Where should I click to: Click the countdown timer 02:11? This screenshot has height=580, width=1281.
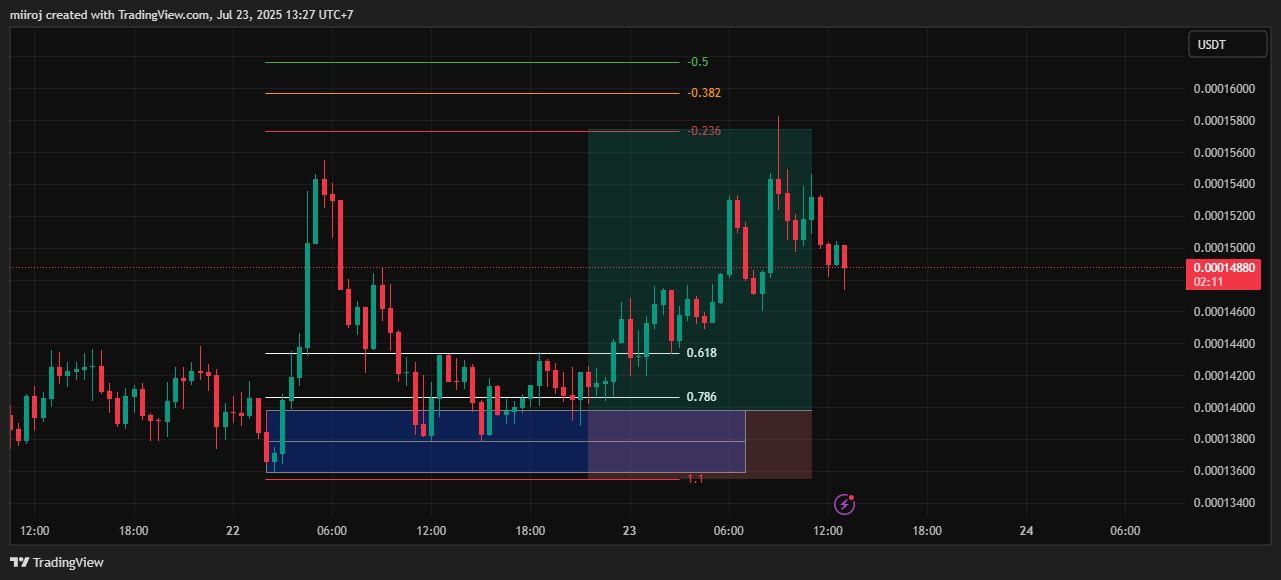[1208, 282]
